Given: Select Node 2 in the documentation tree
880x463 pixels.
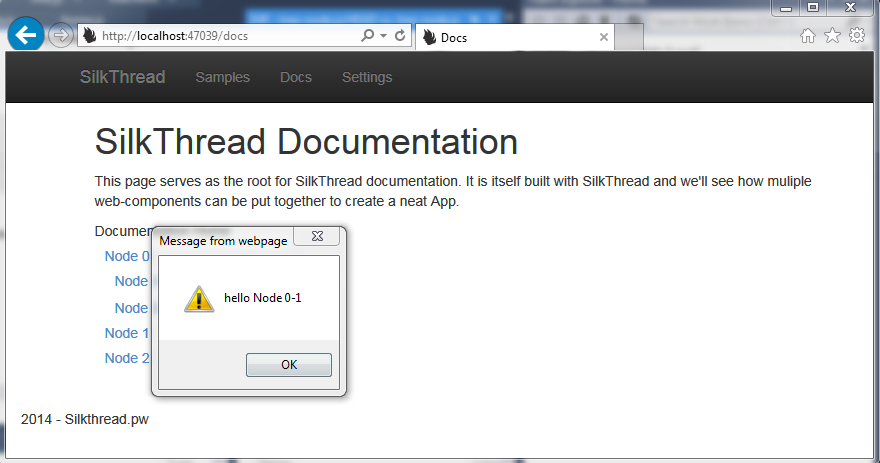Looking at the screenshot, I should tap(121, 358).
